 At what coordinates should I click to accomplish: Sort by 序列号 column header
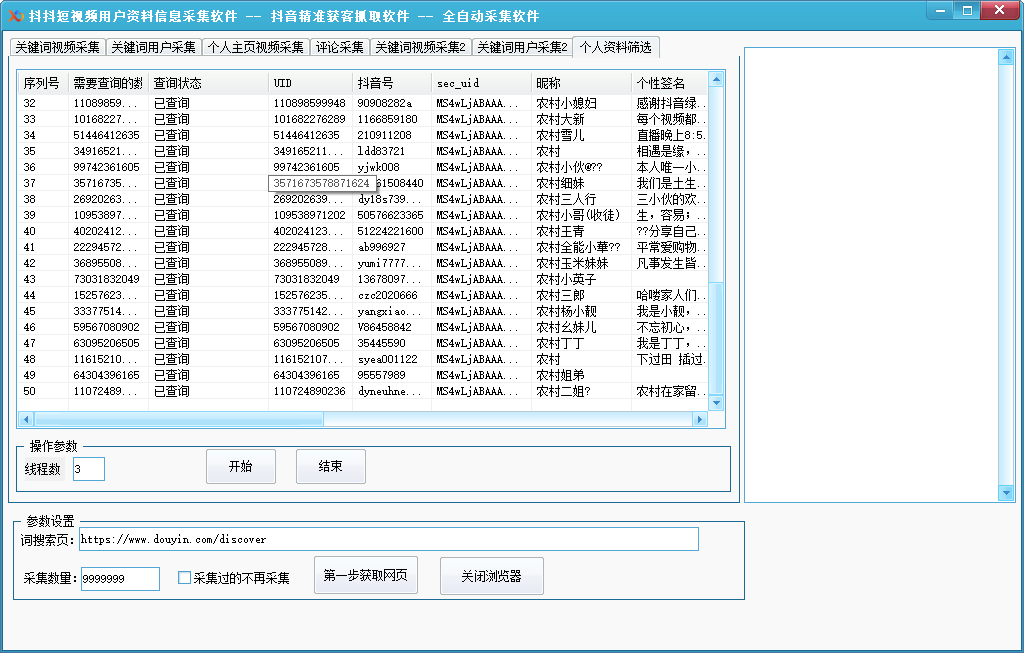42,83
